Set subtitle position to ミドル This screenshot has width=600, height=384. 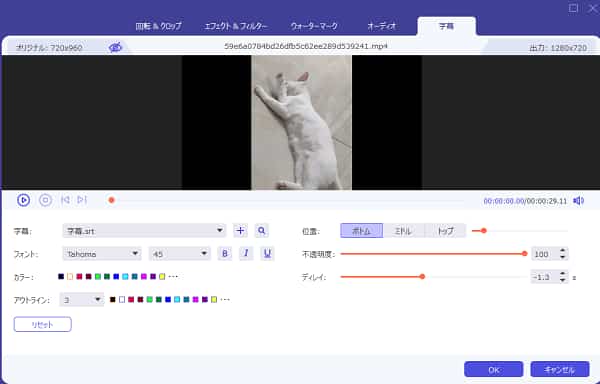(403, 231)
